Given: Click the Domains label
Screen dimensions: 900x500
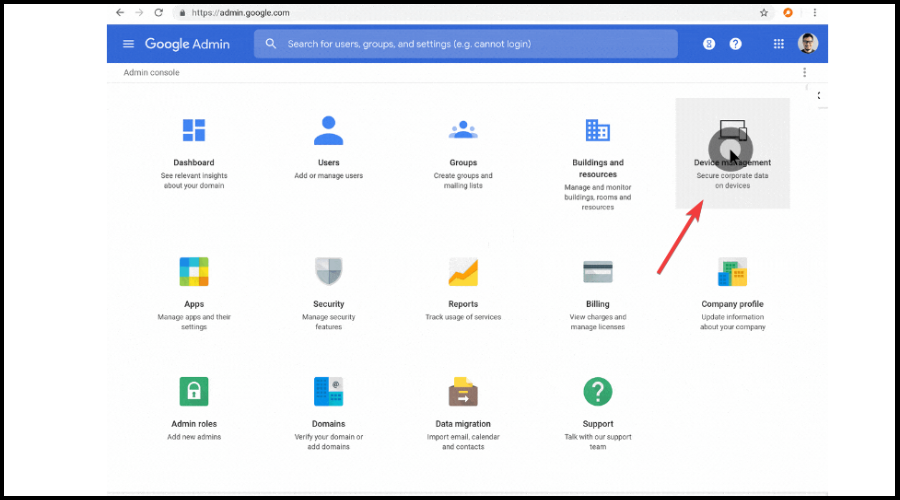Looking at the screenshot, I should pos(328,424).
